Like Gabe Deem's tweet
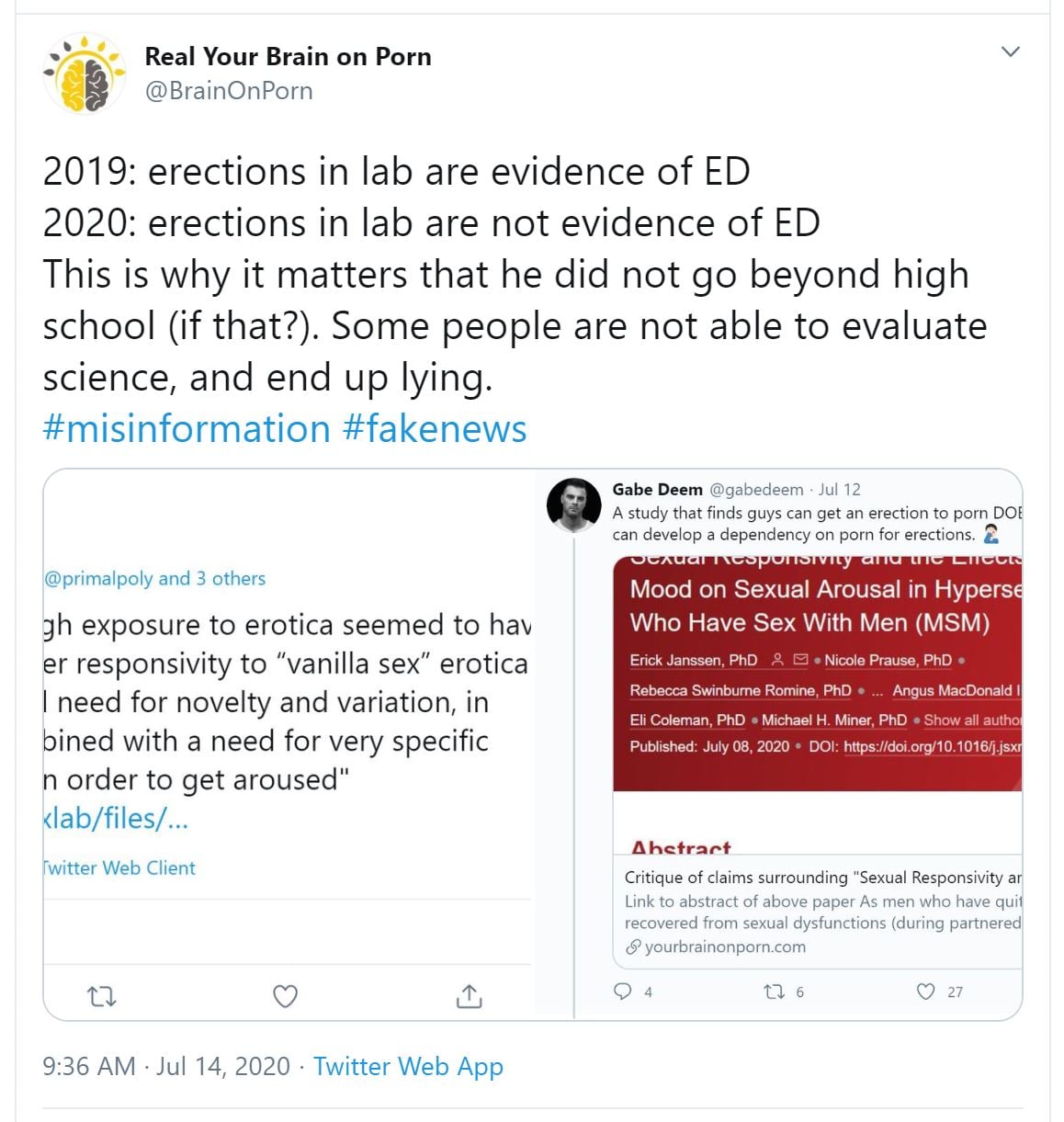Screen dimensions: 1064x1122 point(926,992)
